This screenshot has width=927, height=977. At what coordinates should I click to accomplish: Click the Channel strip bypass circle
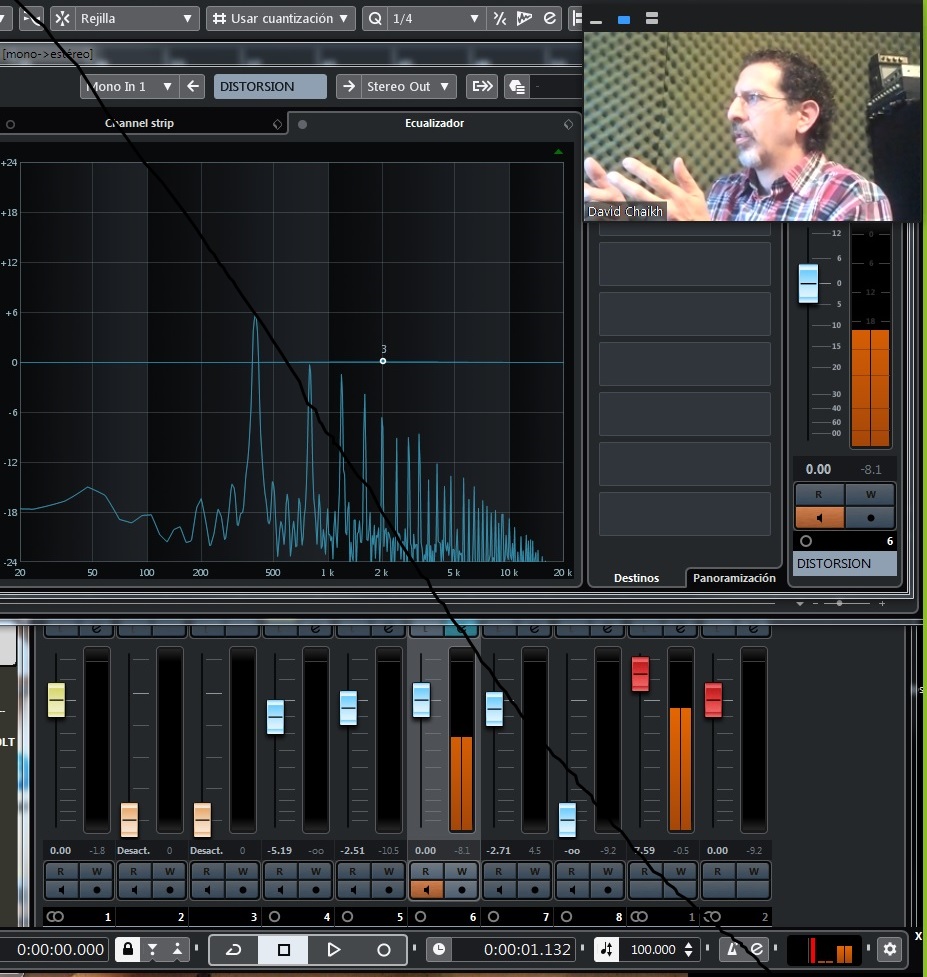(x=10, y=124)
